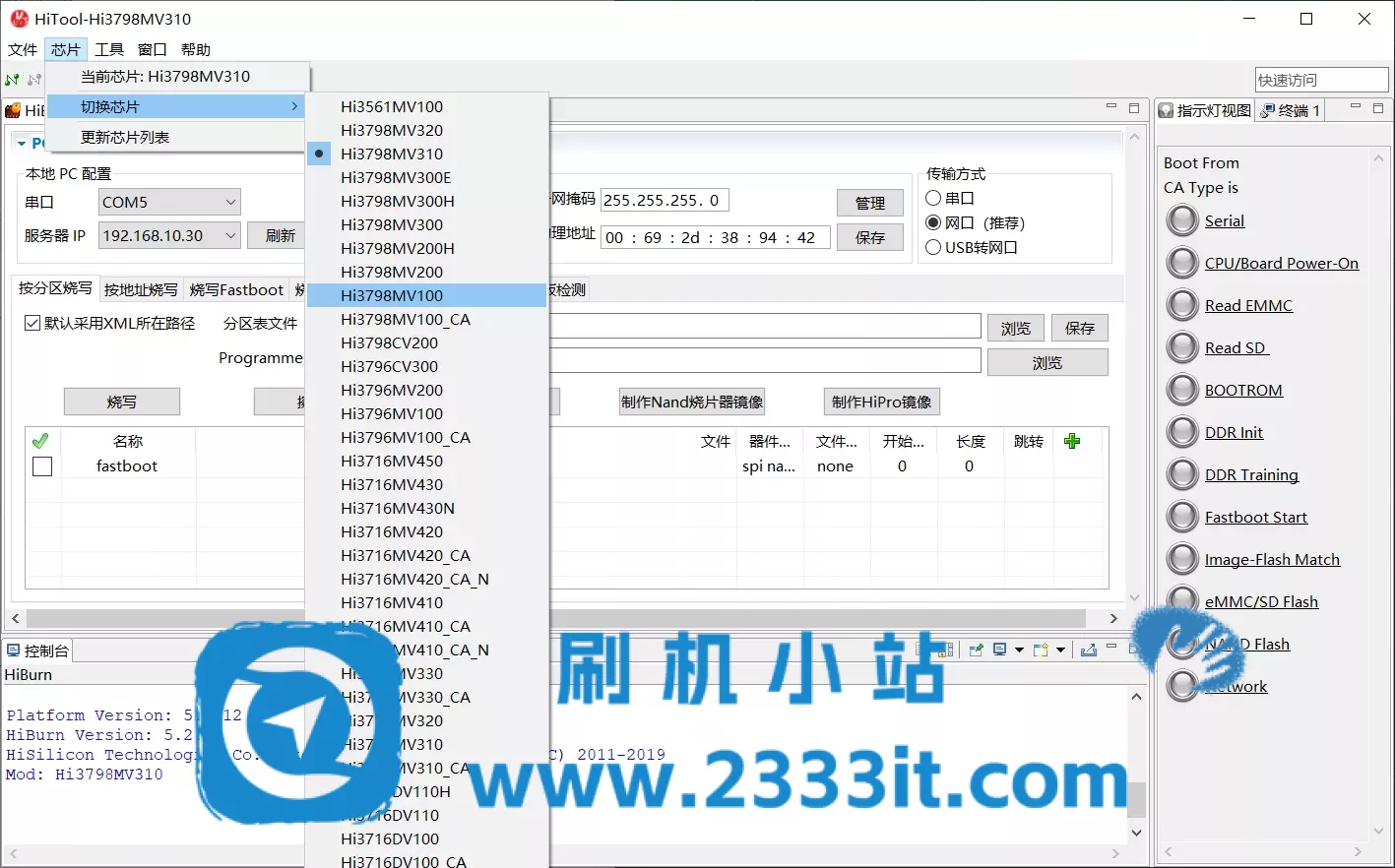Screen dimensions: 1395x868
Task: Open the 工具 menu
Action: click(108, 49)
